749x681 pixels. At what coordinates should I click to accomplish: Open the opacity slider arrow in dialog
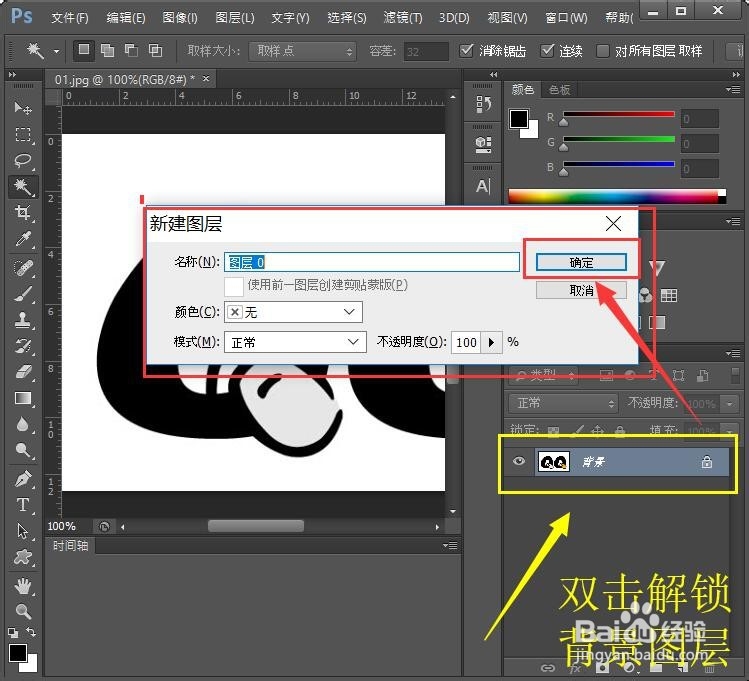[492, 342]
